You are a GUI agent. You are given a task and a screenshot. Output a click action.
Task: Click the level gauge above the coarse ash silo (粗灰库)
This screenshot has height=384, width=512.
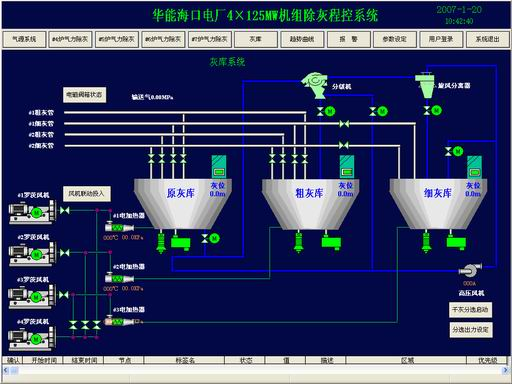click(347, 167)
